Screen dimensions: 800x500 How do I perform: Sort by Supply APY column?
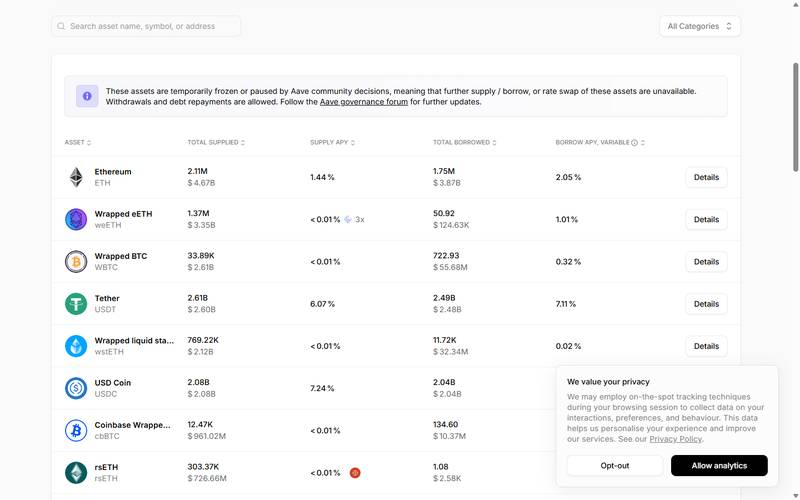click(332, 142)
